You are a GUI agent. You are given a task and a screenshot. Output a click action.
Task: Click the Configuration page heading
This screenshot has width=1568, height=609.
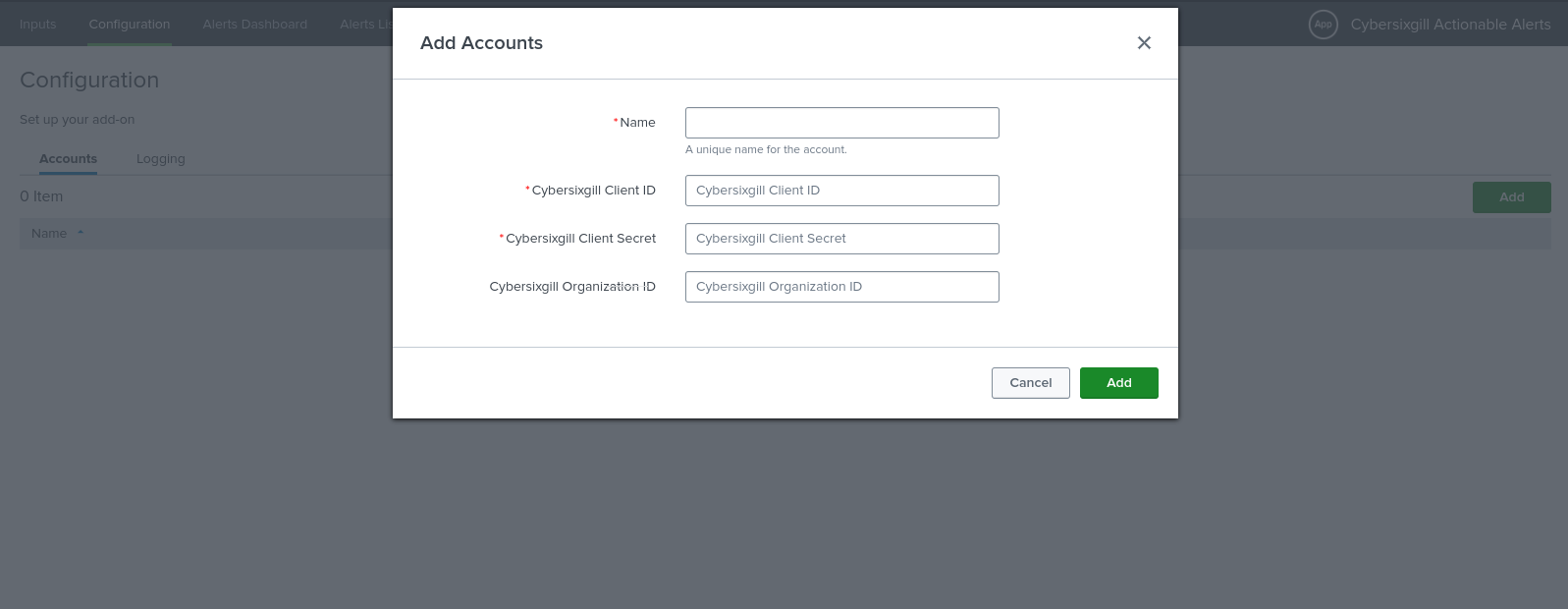coord(89,81)
